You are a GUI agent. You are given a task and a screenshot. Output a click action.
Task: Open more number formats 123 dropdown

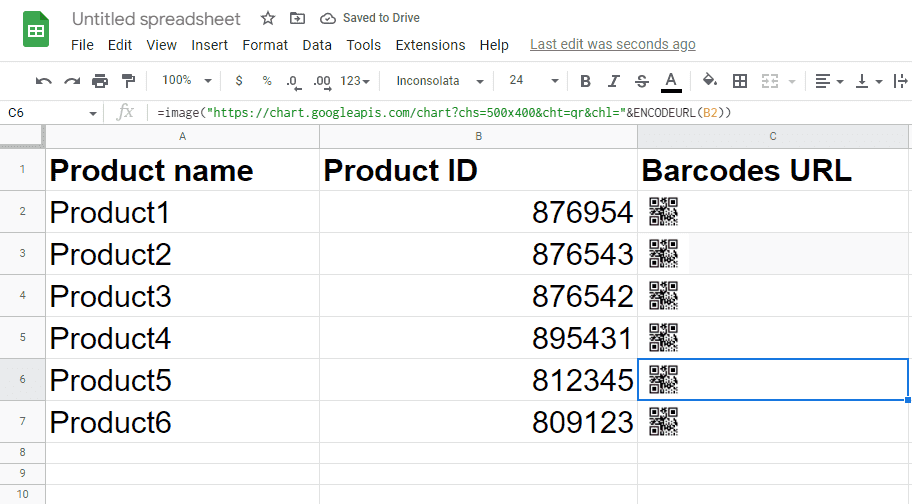(355, 81)
